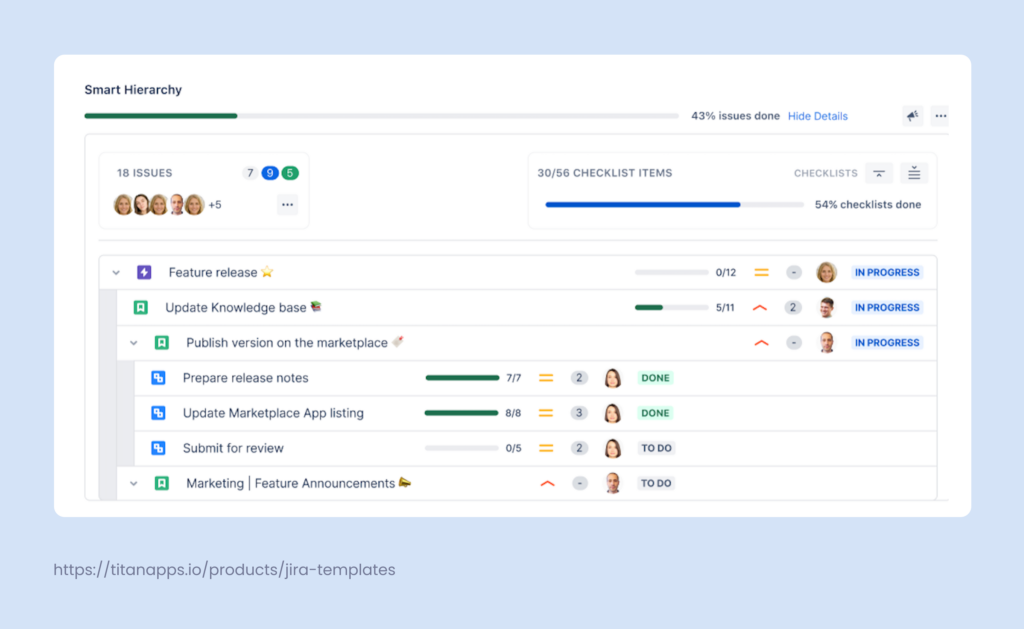Click the blue checklist progress bar
Viewport: 1024px width, 629px height.
click(642, 205)
